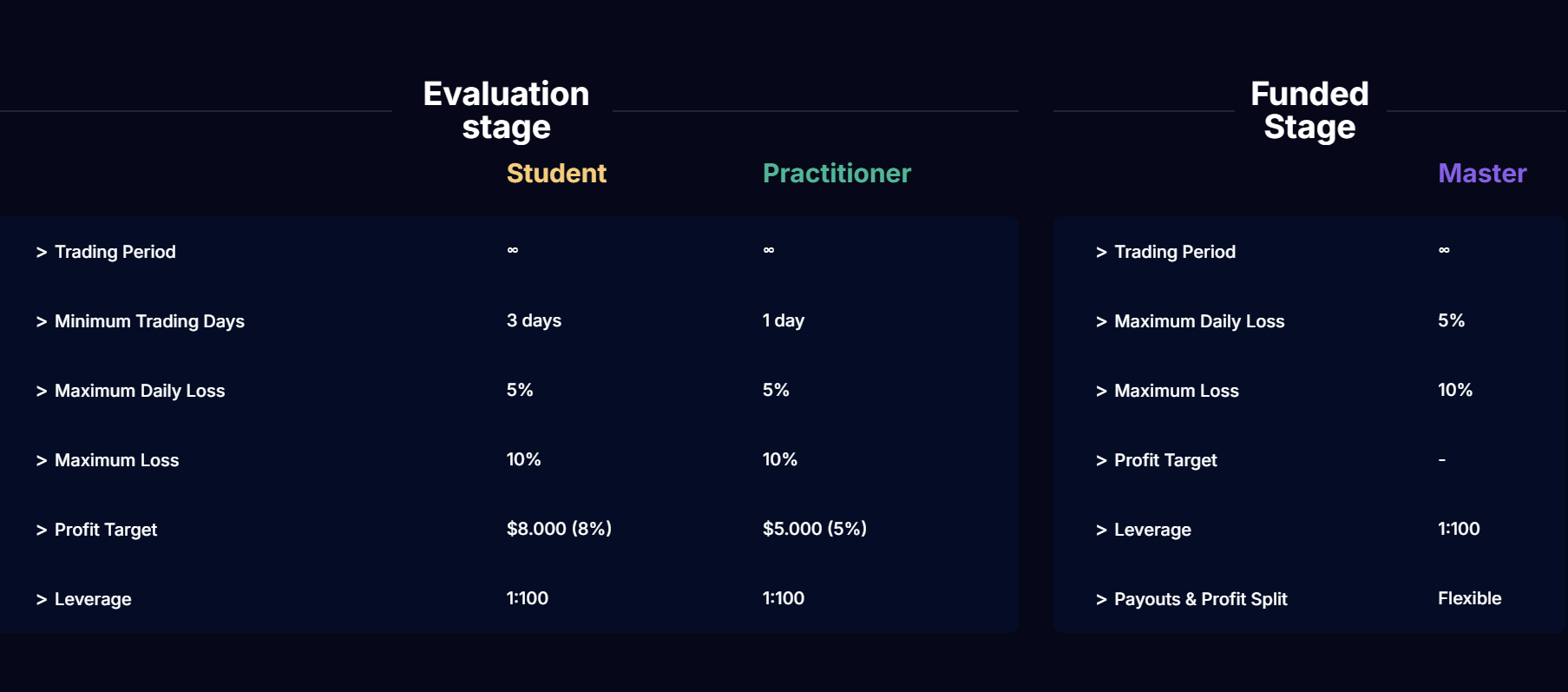
Task: Select the Master column heading
Action: click(1482, 174)
